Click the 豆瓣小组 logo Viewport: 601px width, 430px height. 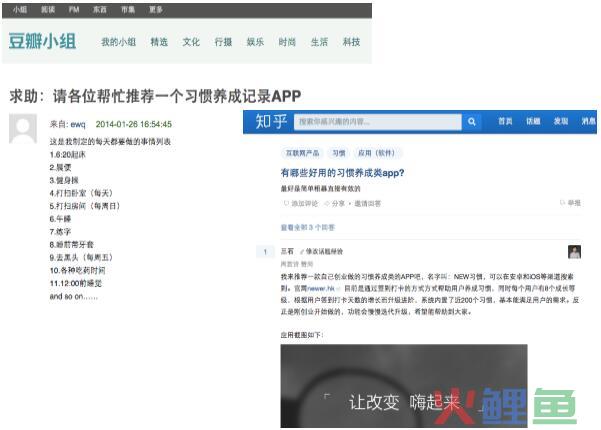coord(42,41)
